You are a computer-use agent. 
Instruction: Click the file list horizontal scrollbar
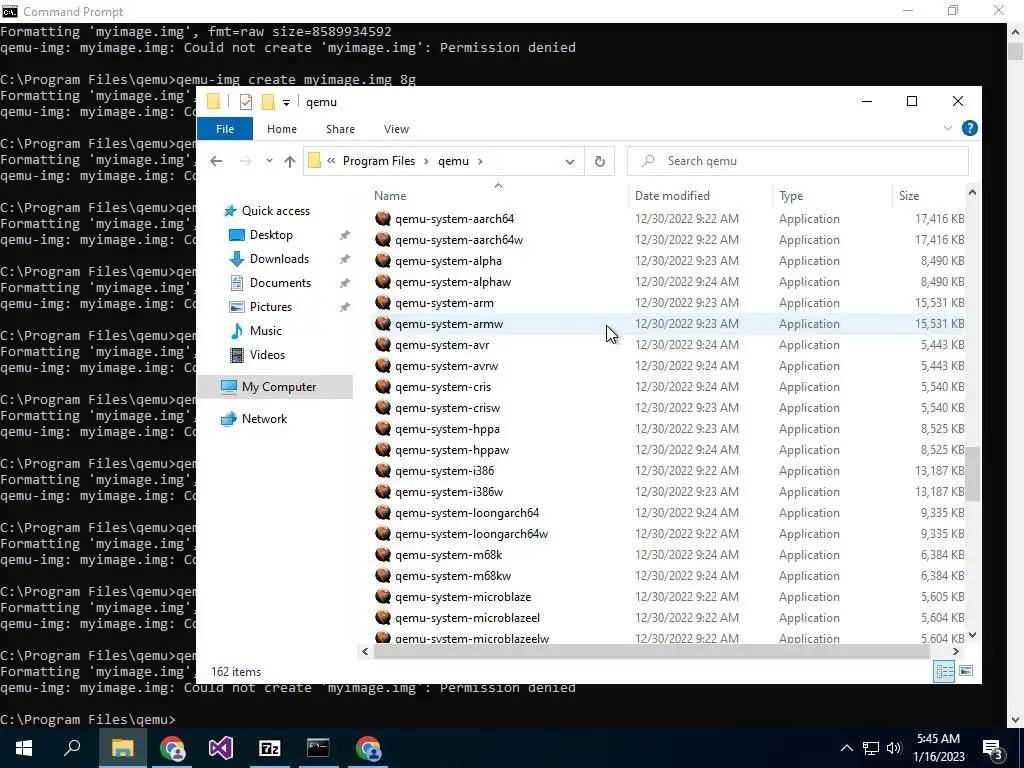click(650, 652)
